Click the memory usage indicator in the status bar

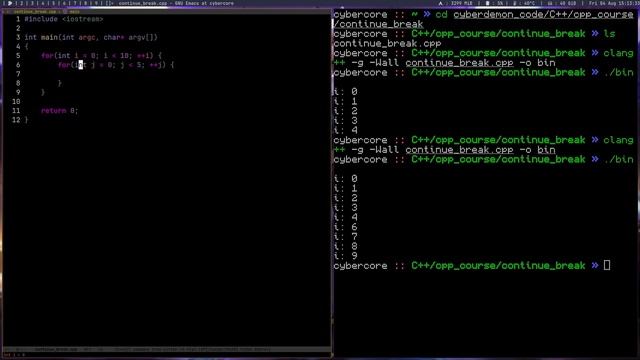[456, 3]
